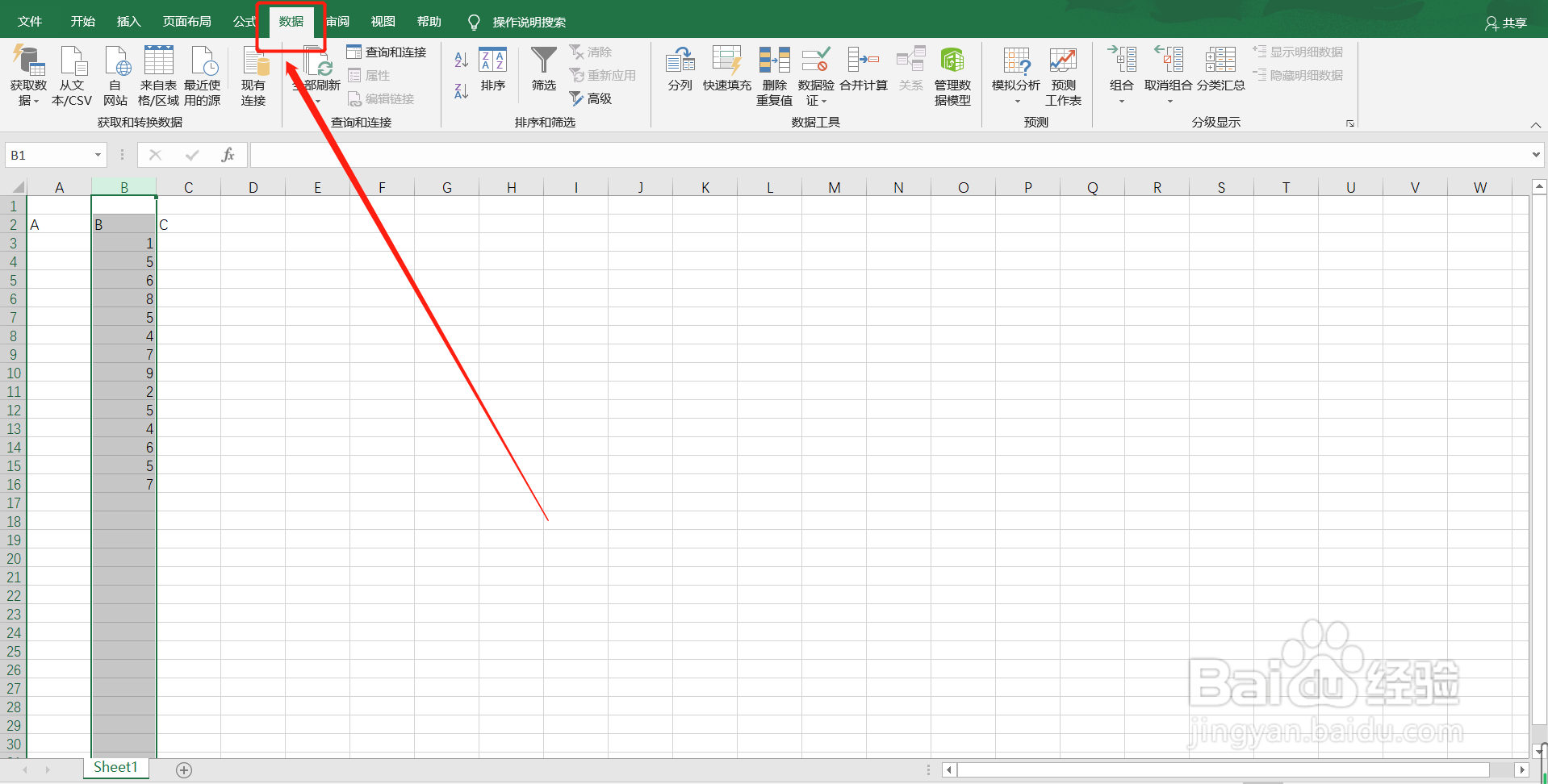Expand the 全部刷新 dropdown arrow
The width and height of the screenshot is (1548, 784).
[318, 102]
